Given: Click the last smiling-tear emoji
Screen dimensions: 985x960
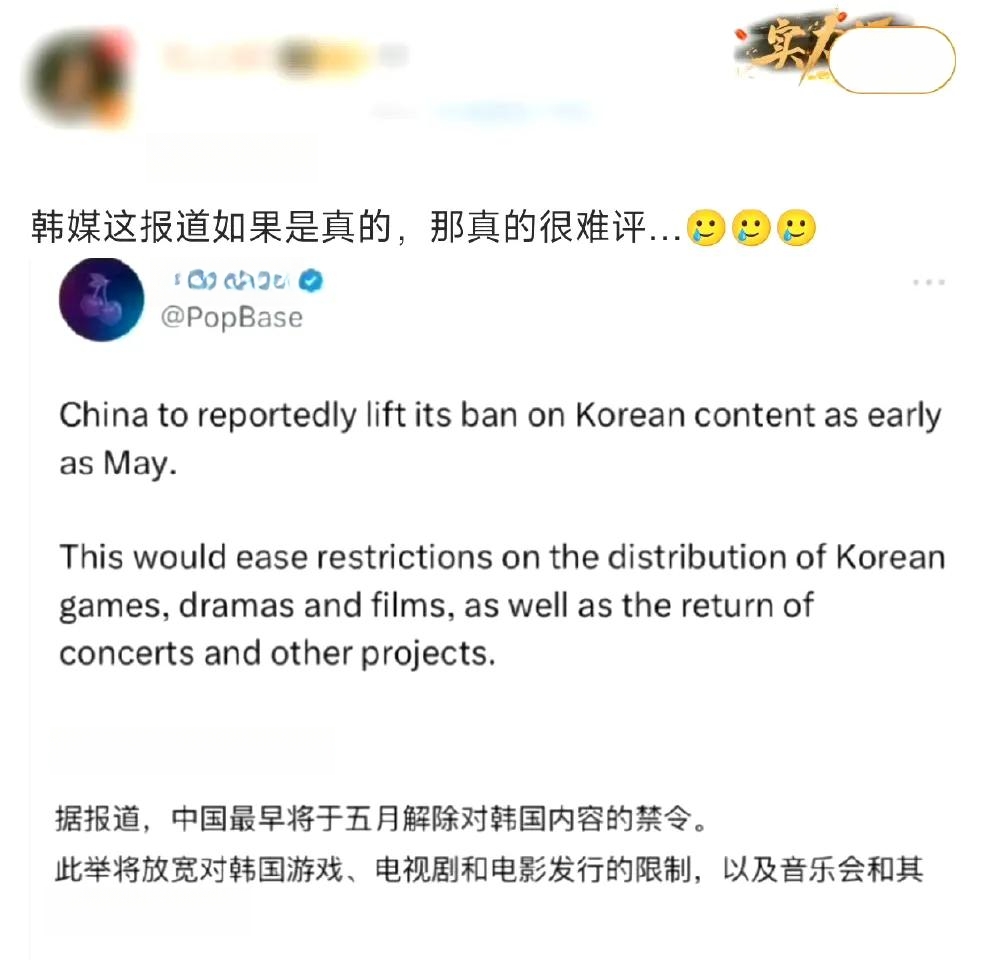Looking at the screenshot, I should [x=797, y=227].
